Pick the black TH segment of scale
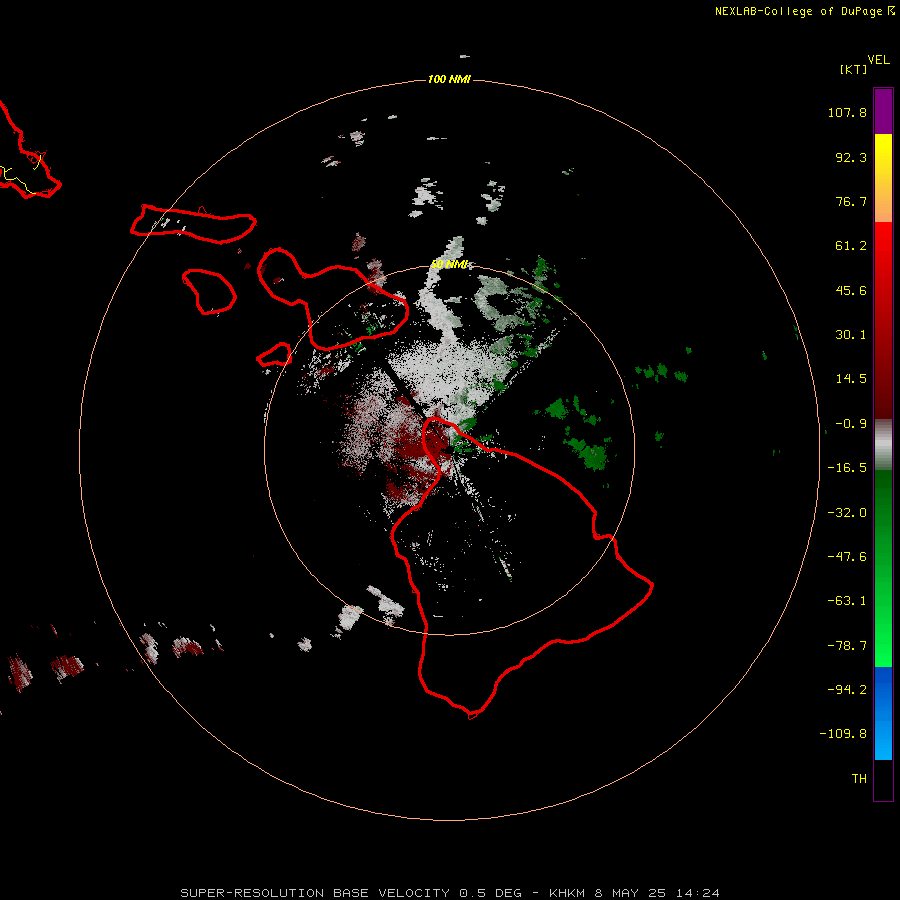Viewport: 900px width, 900px height. click(883, 780)
